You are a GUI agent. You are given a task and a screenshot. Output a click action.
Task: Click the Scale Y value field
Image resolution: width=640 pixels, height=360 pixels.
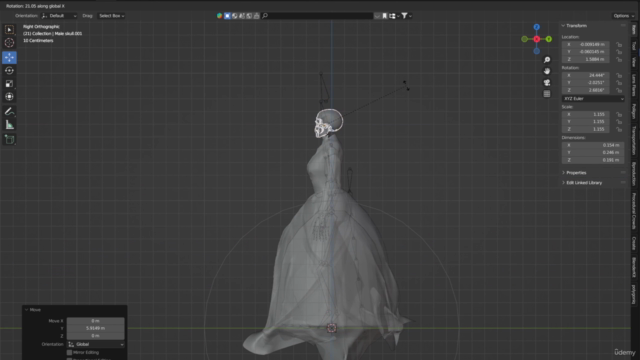(x=585, y=122)
